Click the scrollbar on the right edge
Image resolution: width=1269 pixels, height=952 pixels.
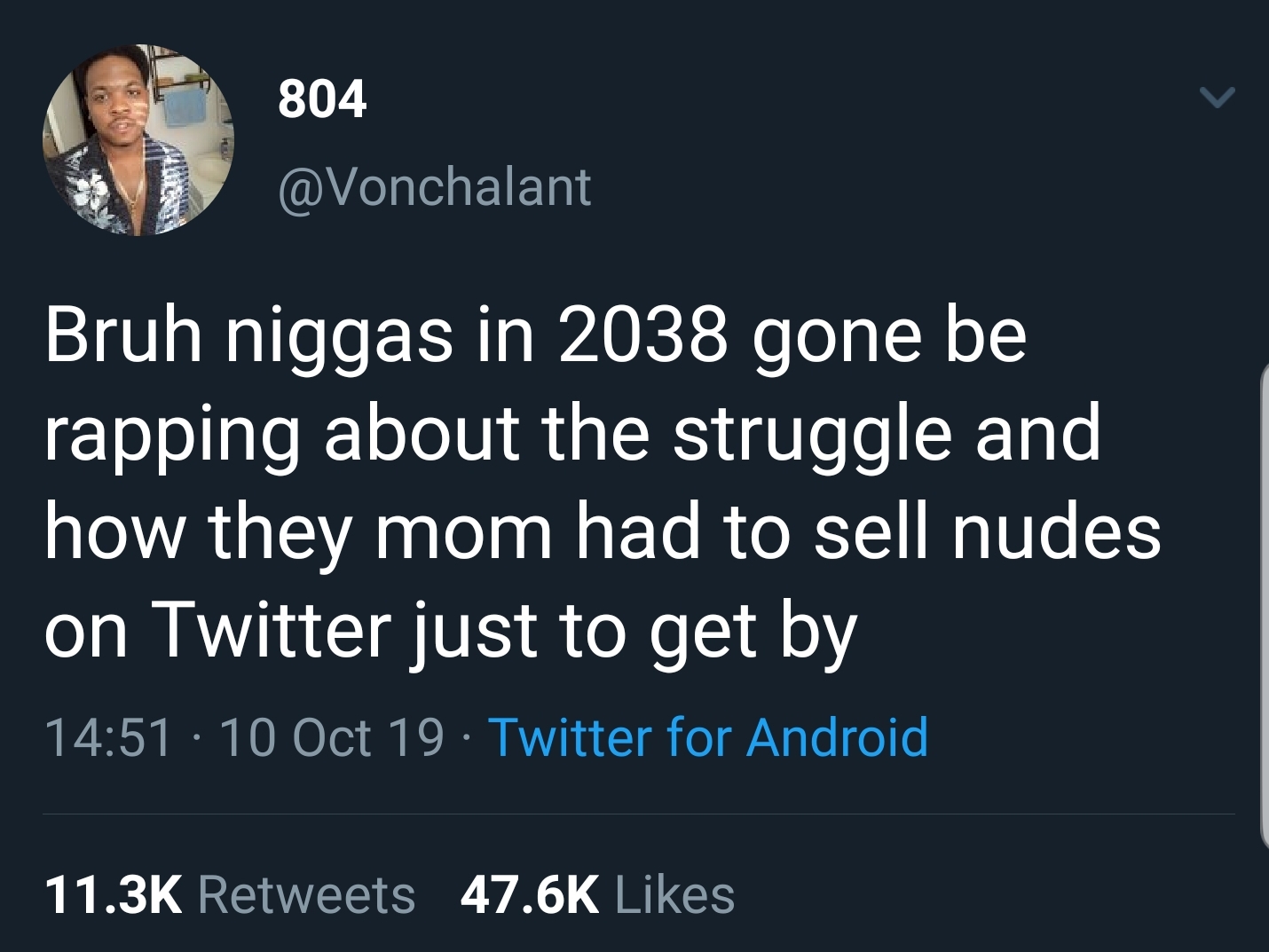point(1264,603)
